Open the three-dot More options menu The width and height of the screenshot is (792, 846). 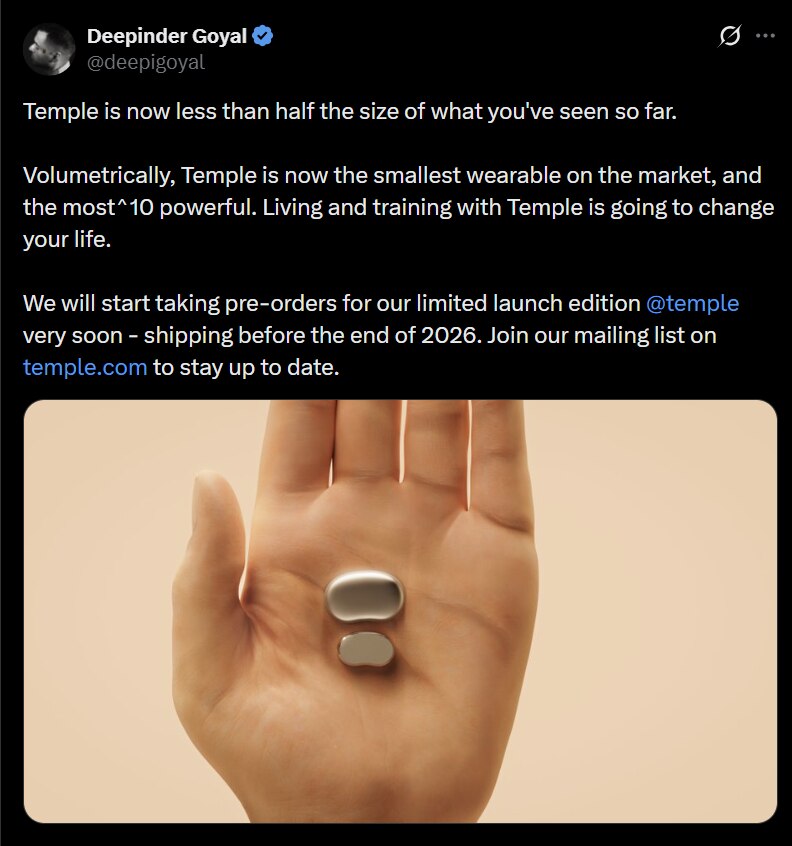click(x=765, y=36)
